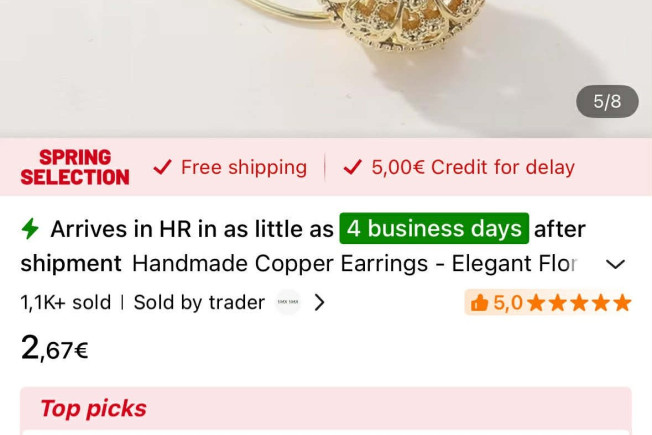This screenshot has width=652, height=435.
Task: Tap the five orange stars rating
Action: pos(579,302)
